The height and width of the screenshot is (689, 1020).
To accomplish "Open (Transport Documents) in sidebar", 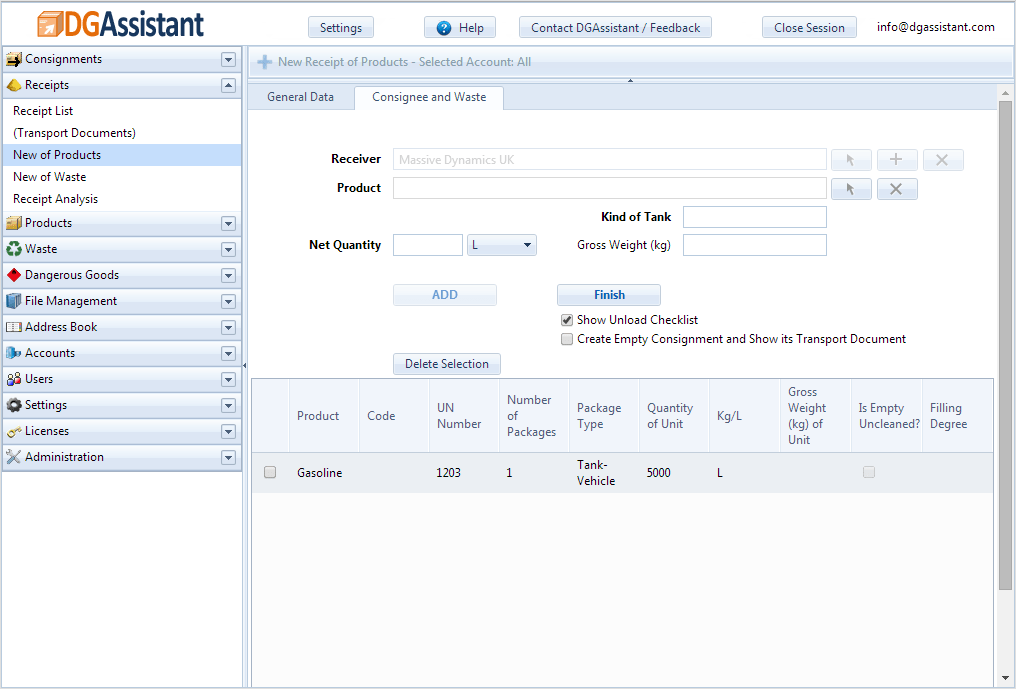I will tap(122, 133).
